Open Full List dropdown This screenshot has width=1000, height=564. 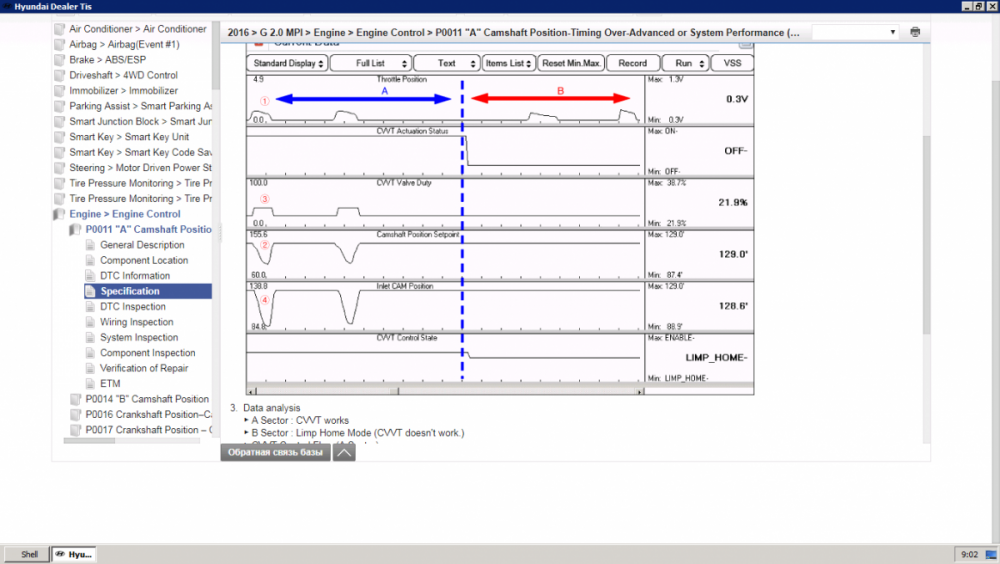[371, 63]
